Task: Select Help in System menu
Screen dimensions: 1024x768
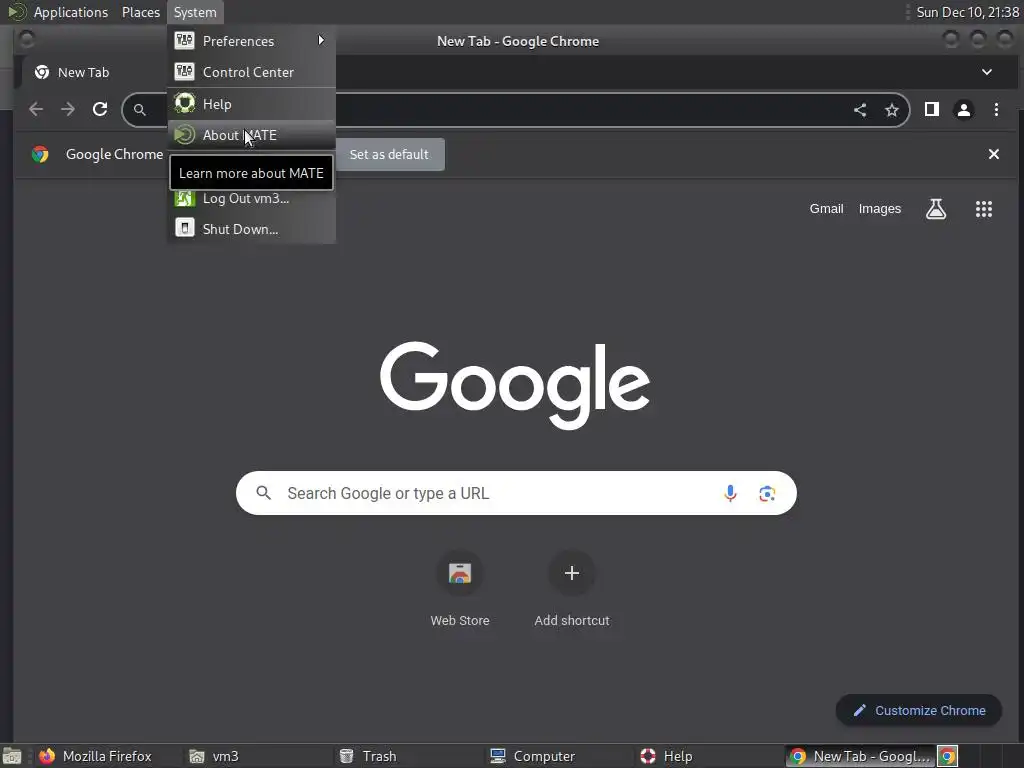Action: coord(251,104)
